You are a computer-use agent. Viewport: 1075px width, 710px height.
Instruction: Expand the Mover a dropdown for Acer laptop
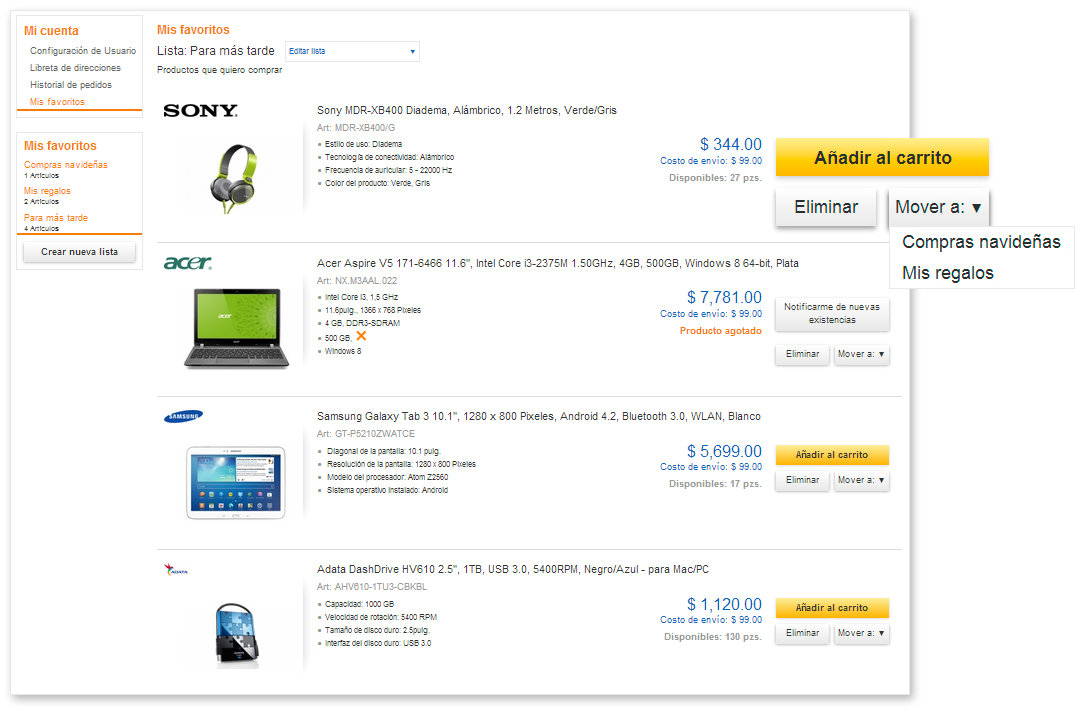tap(861, 354)
